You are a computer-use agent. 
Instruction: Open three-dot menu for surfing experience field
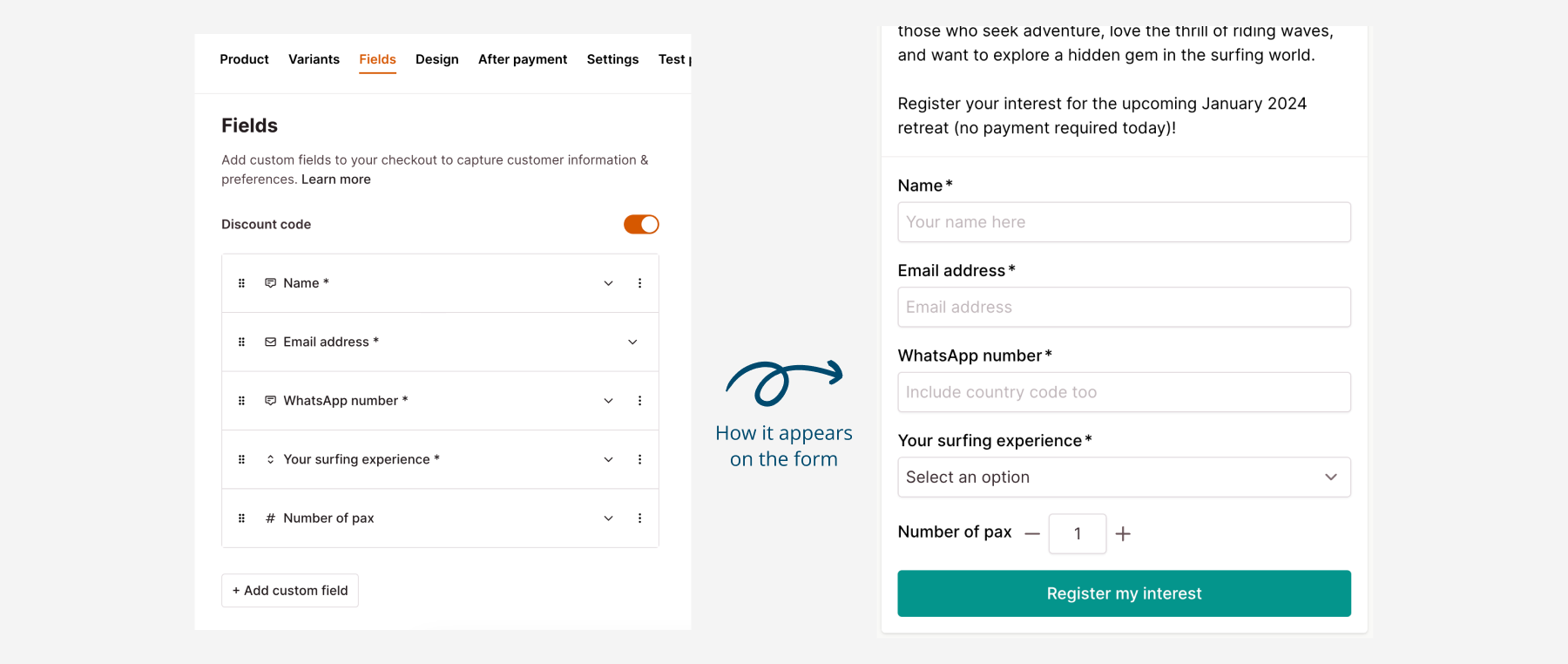[x=639, y=459]
